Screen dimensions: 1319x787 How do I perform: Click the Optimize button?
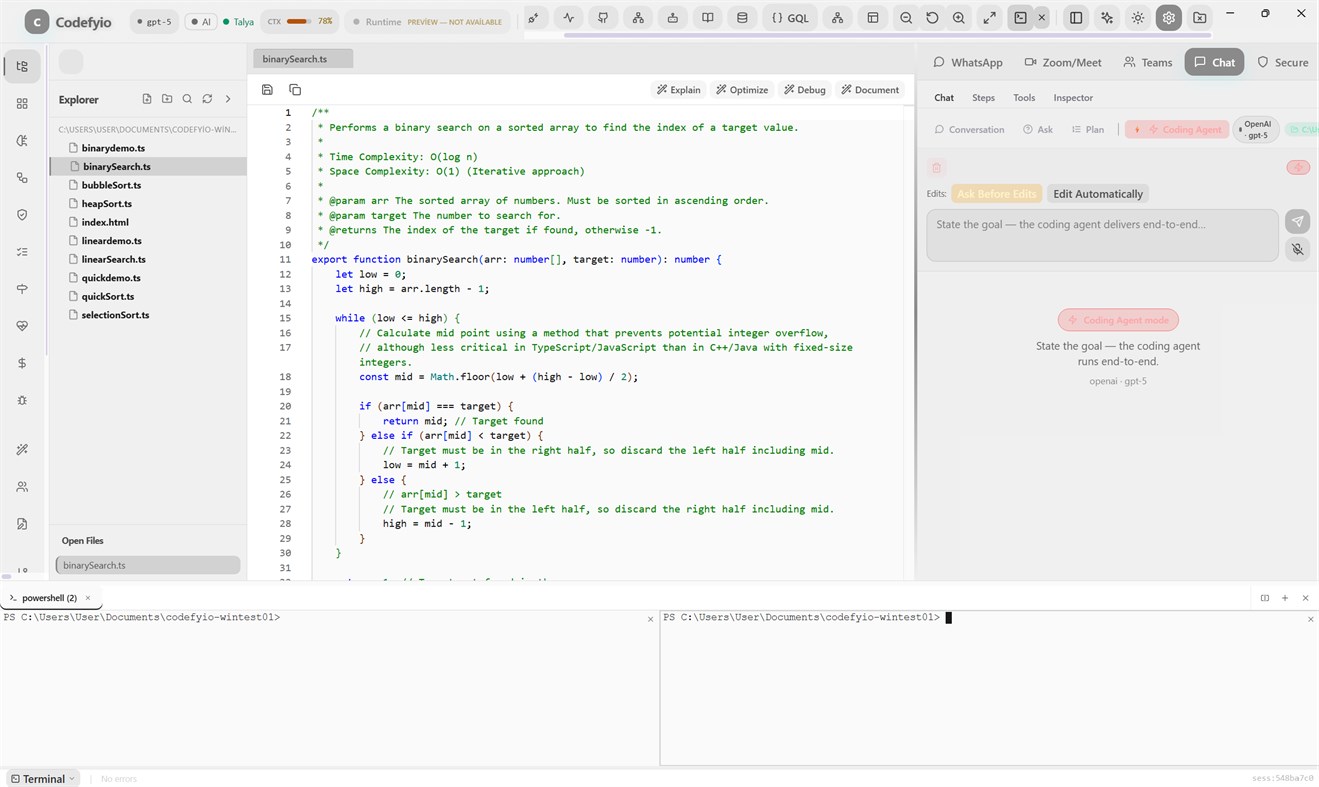[742, 90]
